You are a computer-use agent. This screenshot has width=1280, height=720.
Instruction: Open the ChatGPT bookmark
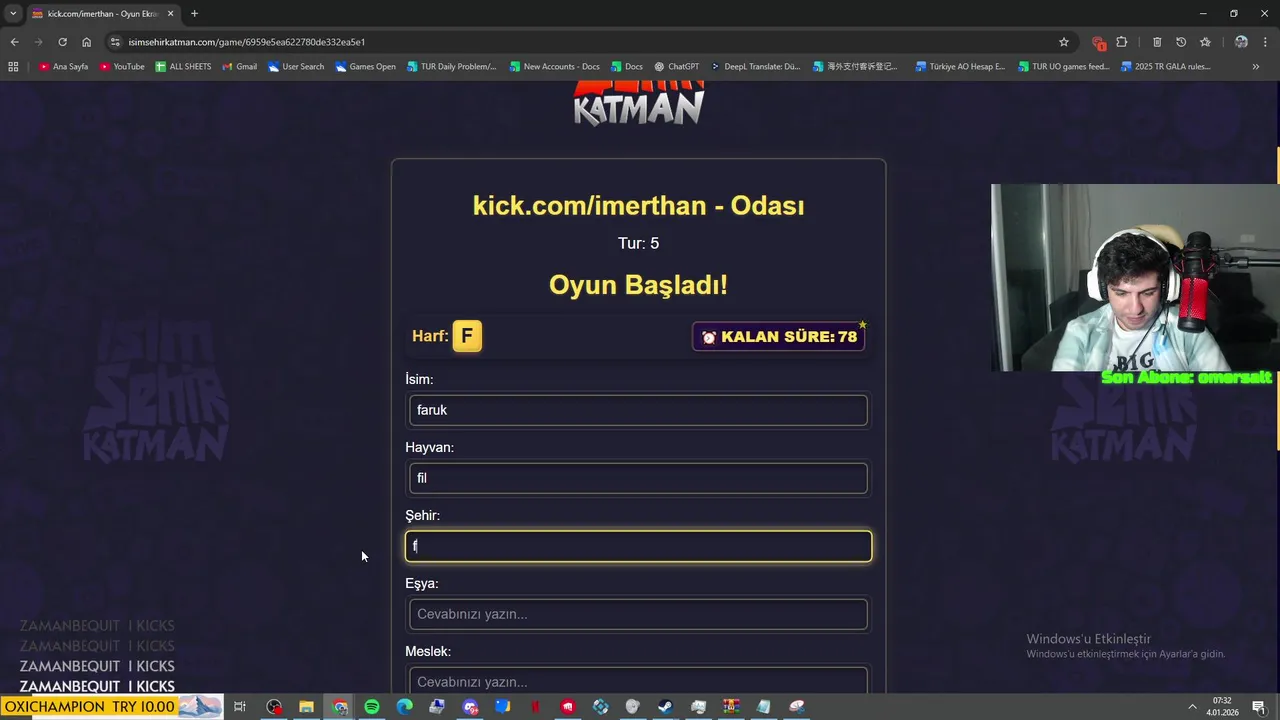point(676,67)
